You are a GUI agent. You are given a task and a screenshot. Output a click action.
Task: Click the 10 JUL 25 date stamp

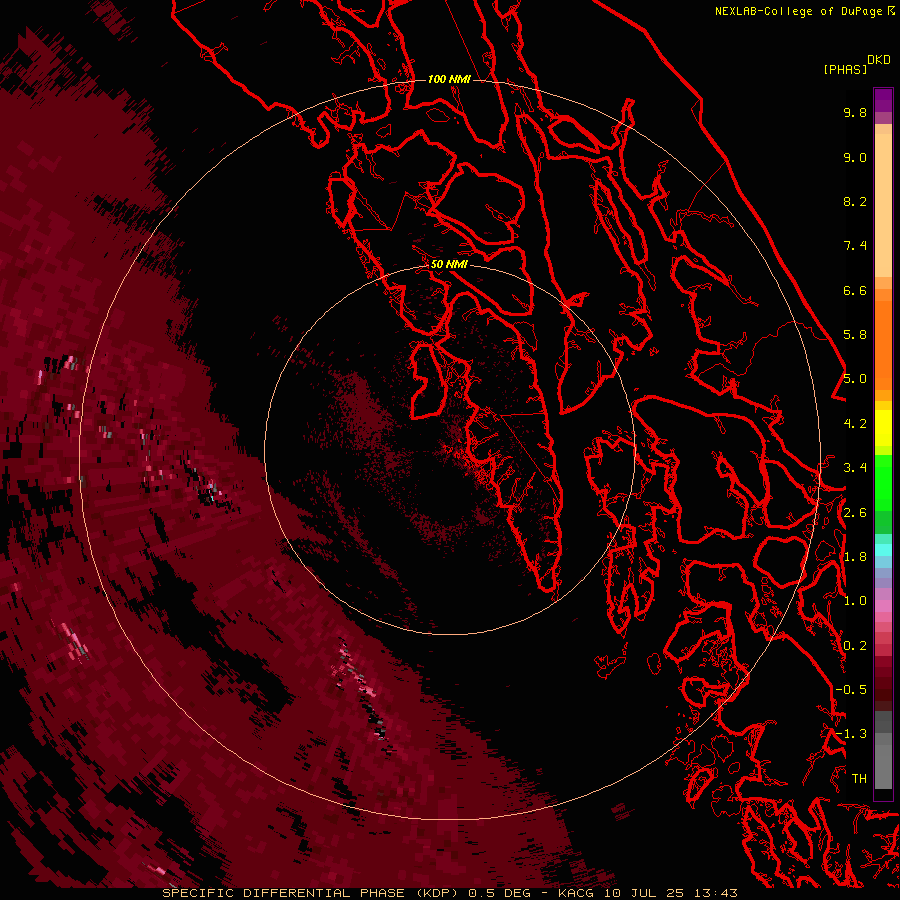click(x=642, y=893)
